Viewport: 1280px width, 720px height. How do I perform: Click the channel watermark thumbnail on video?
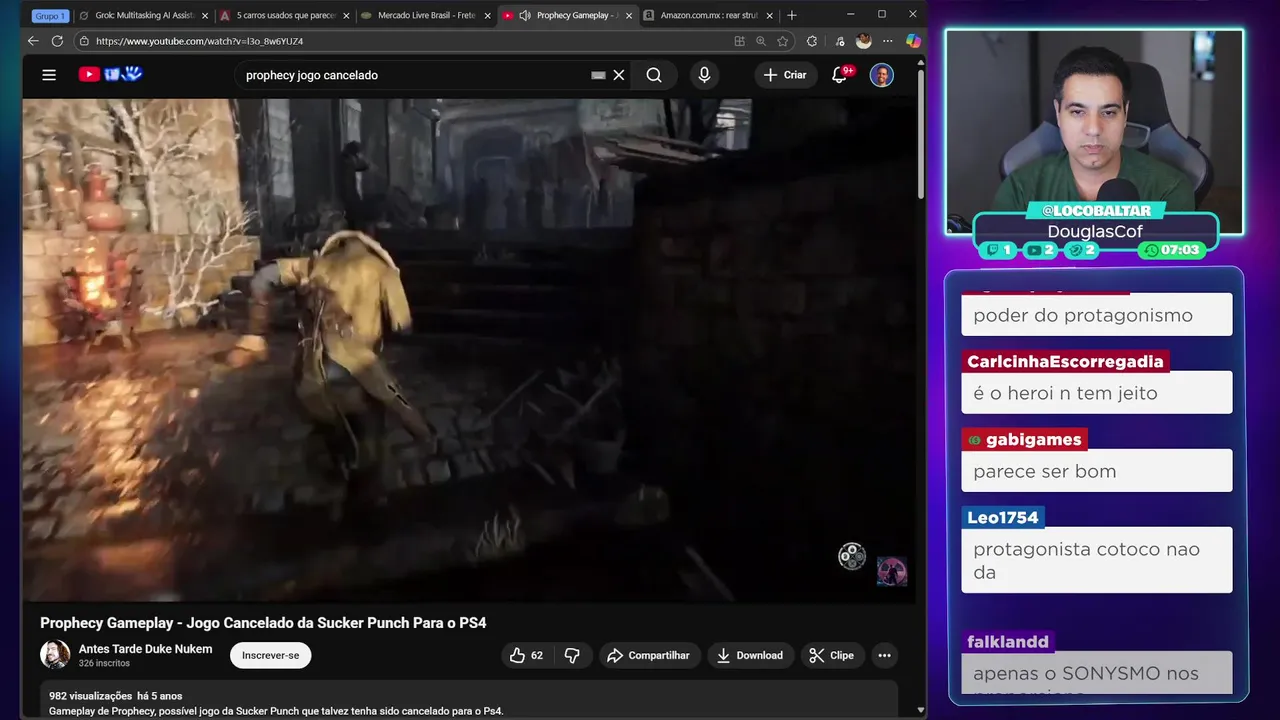tap(892, 571)
